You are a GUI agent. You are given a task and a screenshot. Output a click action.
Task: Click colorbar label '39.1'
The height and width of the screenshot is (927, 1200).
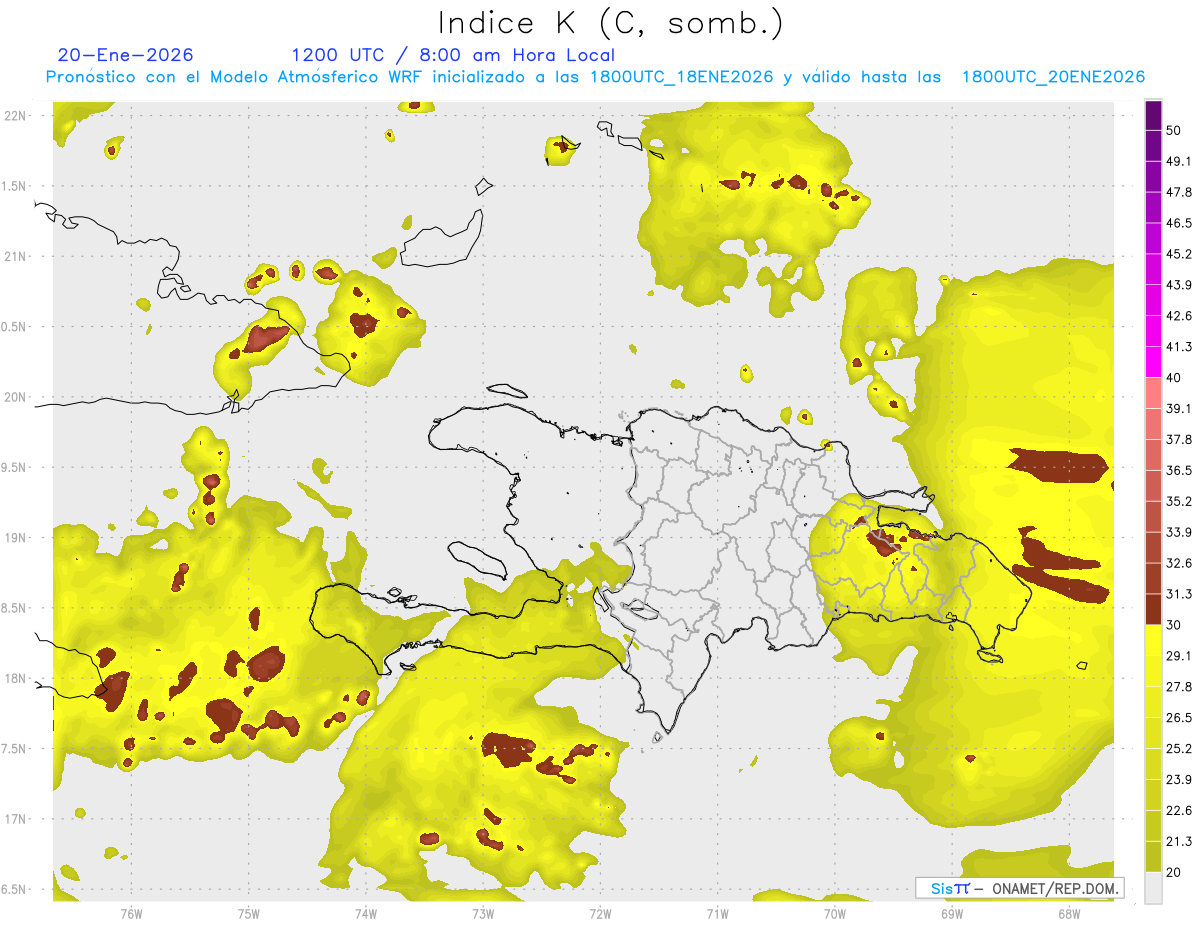pos(1180,409)
